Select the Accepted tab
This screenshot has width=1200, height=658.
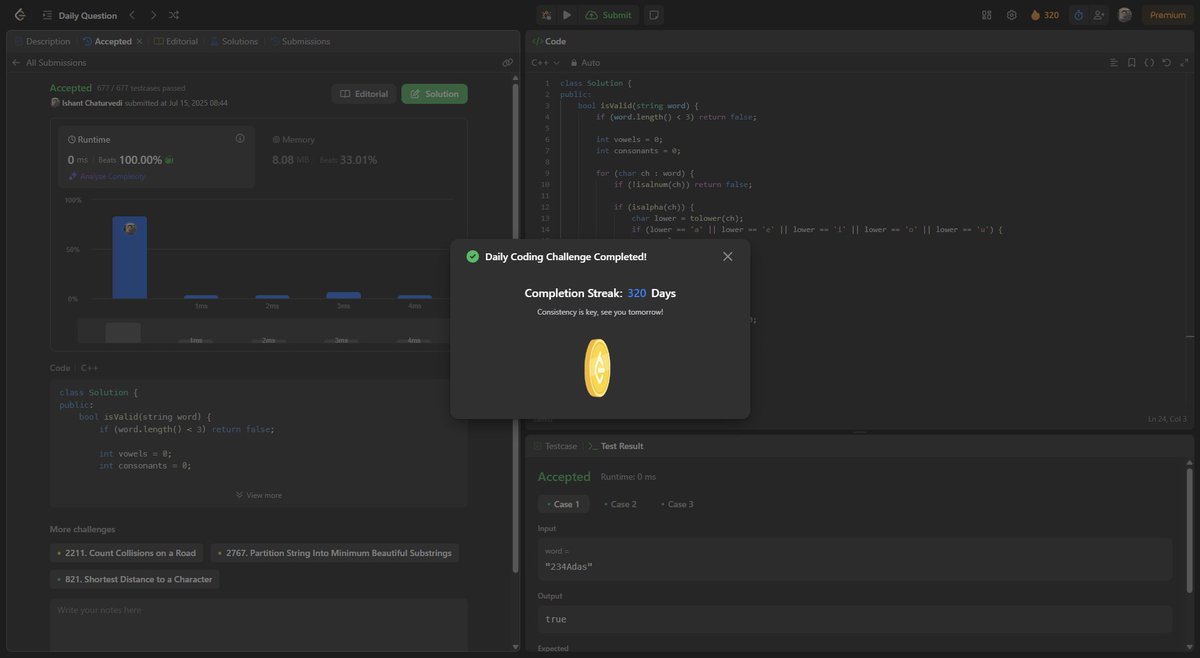pyautogui.click(x=107, y=41)
